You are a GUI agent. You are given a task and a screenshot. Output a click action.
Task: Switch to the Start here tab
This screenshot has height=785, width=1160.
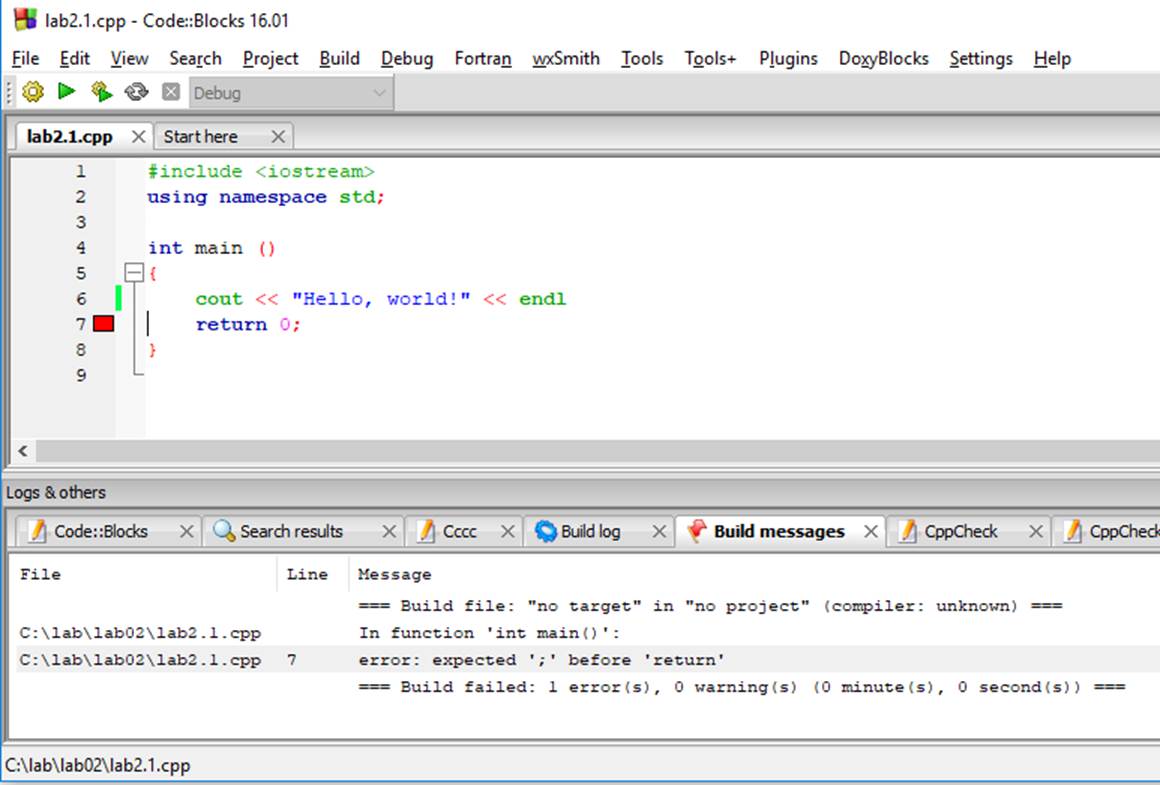coord(200,137)
